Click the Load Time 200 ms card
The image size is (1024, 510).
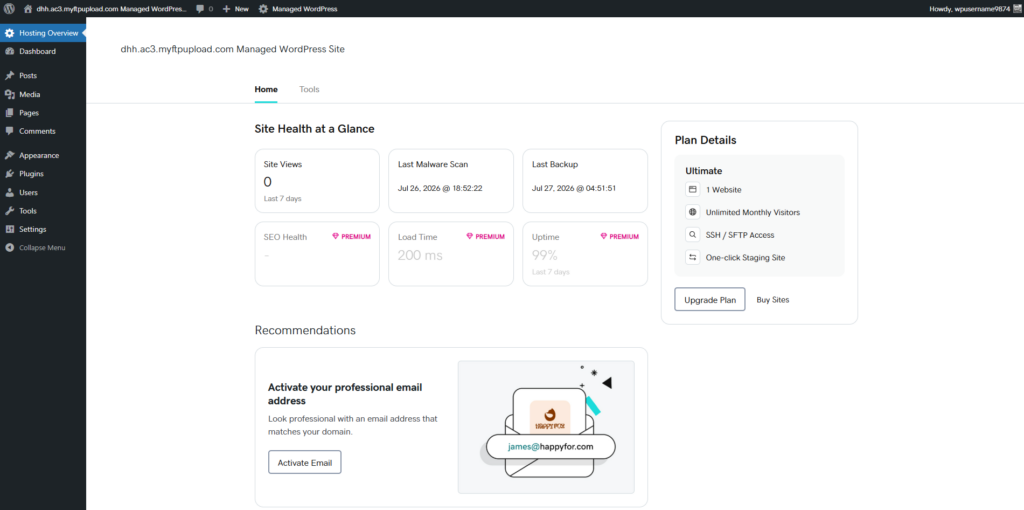tap(451, 254)
